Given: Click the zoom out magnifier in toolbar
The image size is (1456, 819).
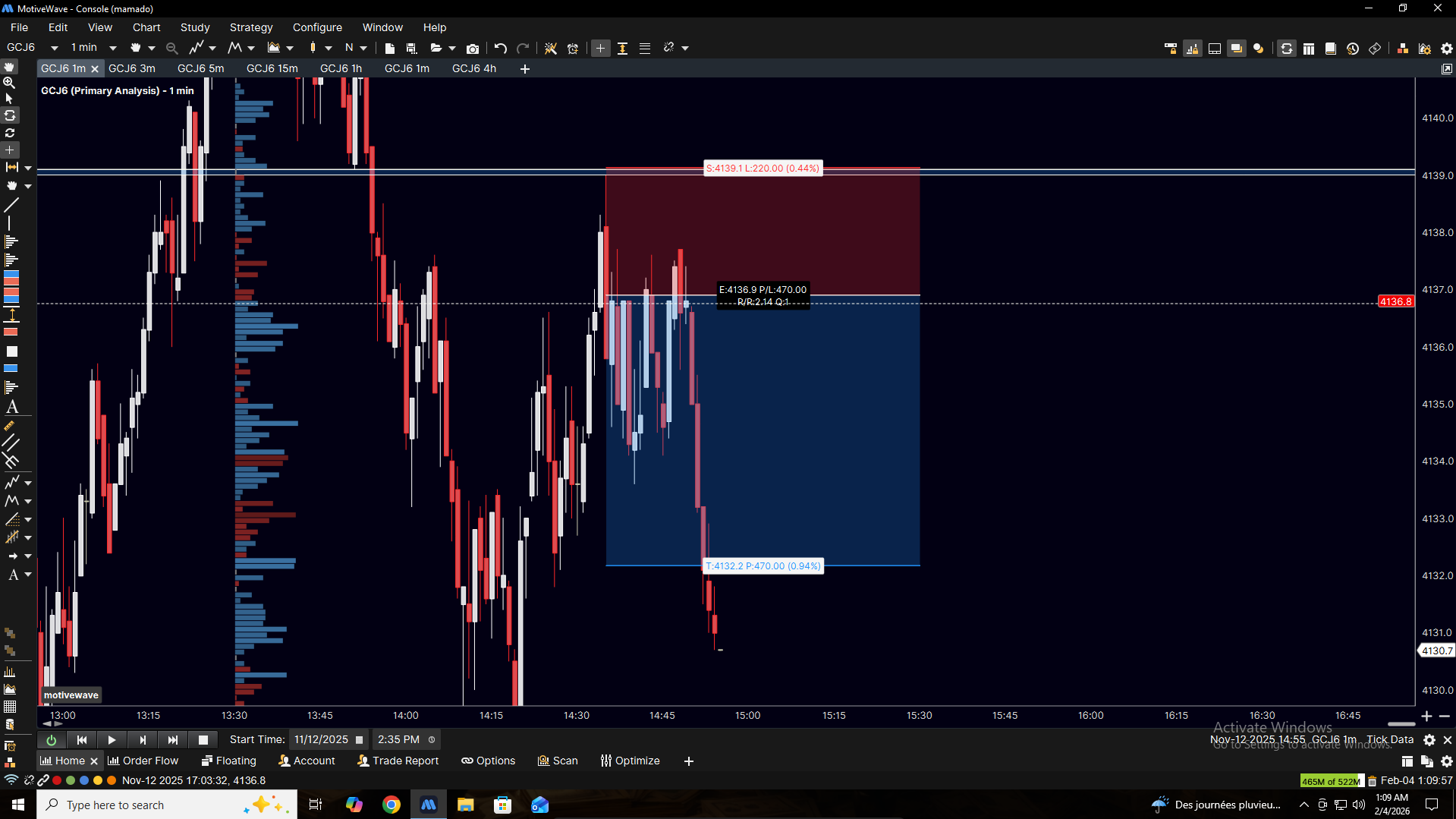Looking at the screenshot, I should tap(172, 48).
